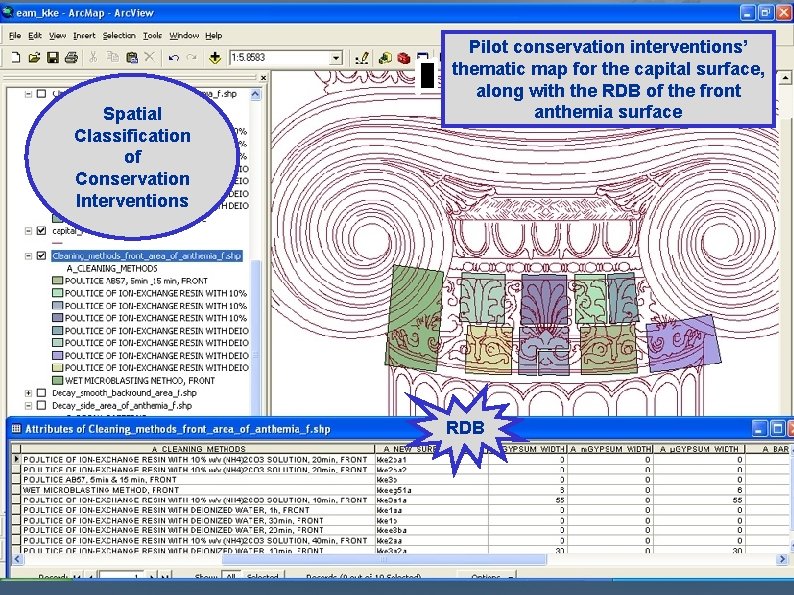Open the Insert menu
The image size is (794, 595).
(84, 35)
